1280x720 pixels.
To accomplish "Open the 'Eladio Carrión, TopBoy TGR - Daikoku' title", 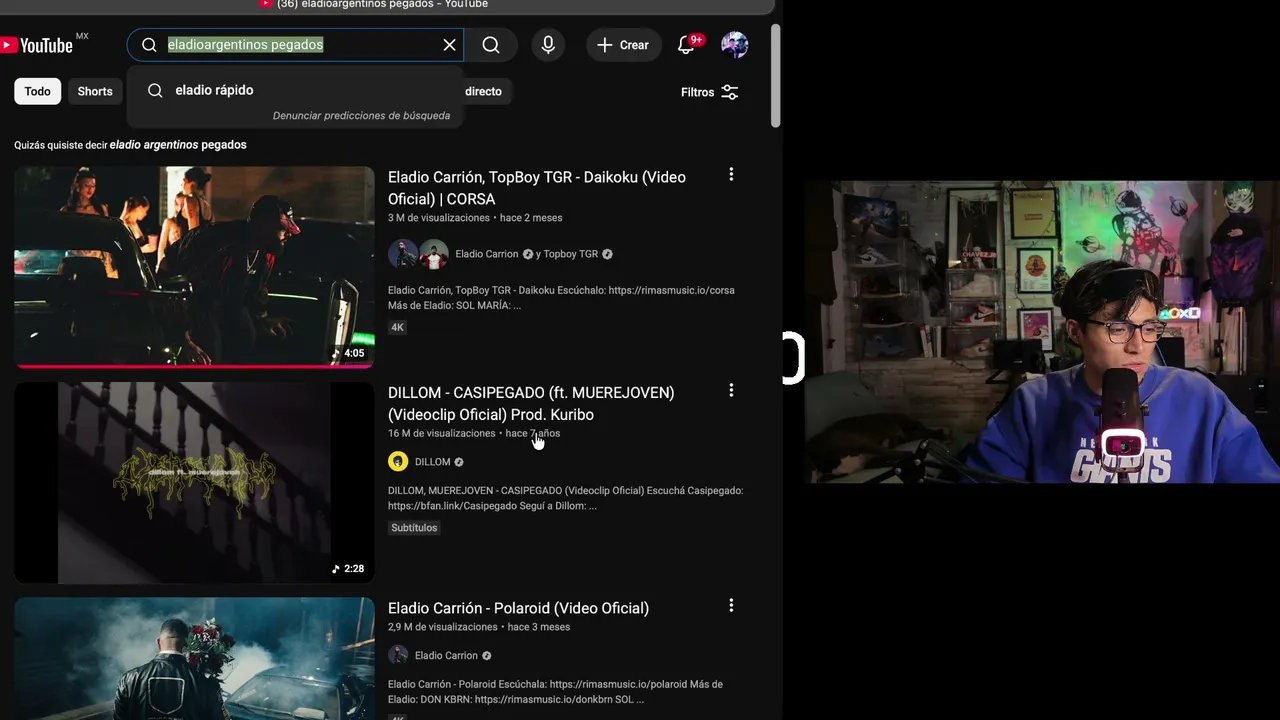I will (537, 188).
